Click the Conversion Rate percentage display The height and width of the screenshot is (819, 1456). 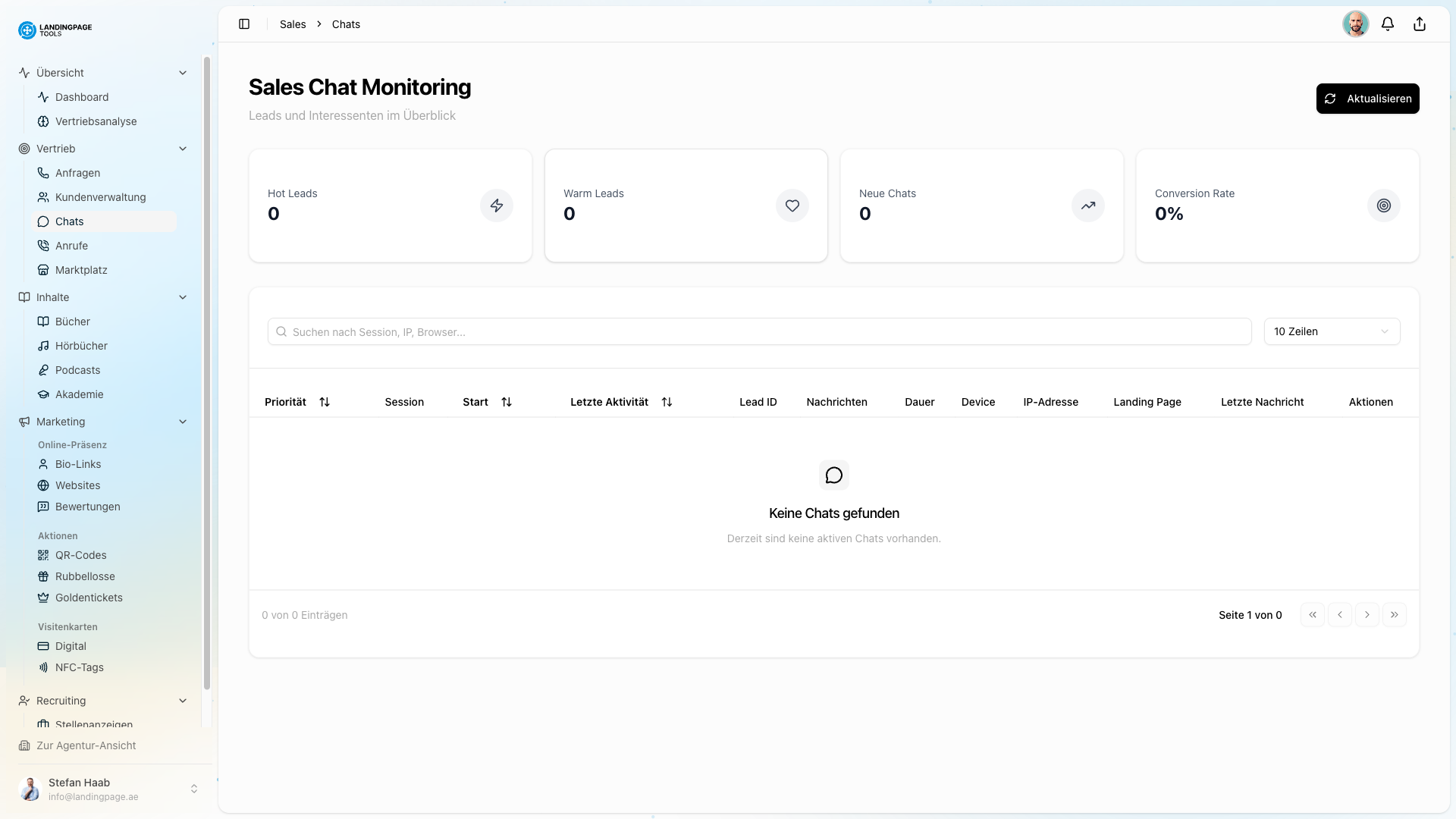1169,213
